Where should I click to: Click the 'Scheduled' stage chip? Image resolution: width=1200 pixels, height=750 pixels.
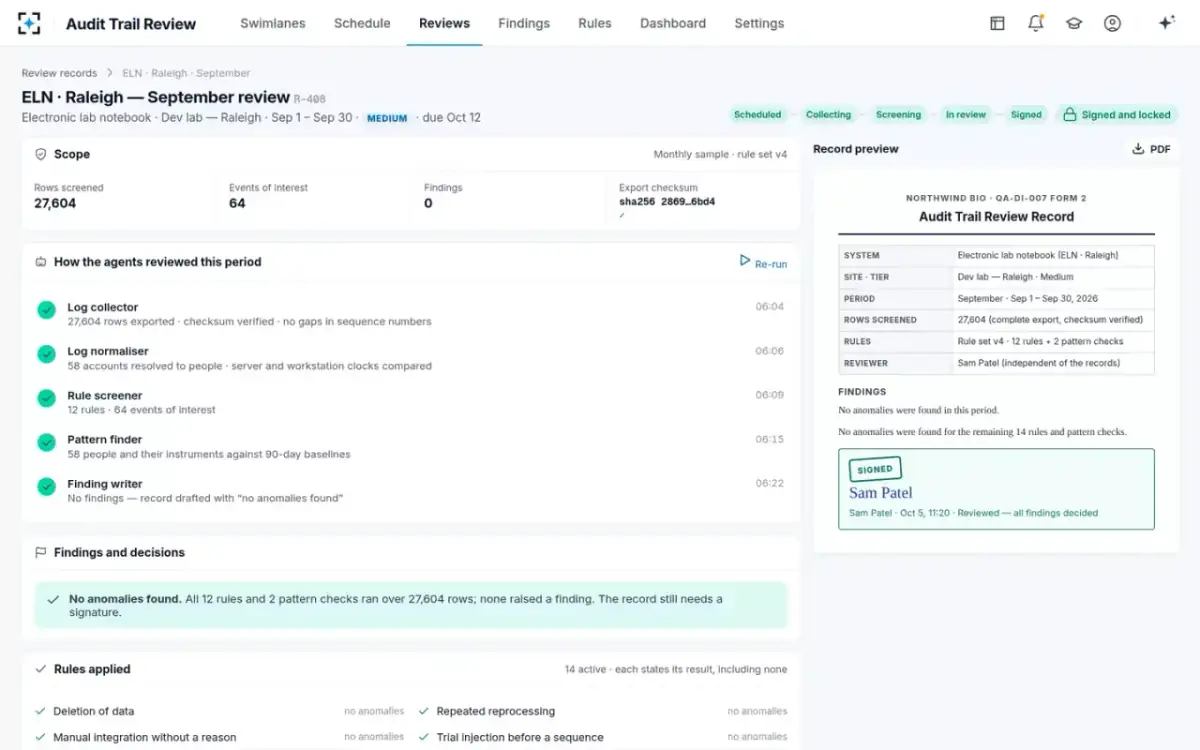point(758,115)
